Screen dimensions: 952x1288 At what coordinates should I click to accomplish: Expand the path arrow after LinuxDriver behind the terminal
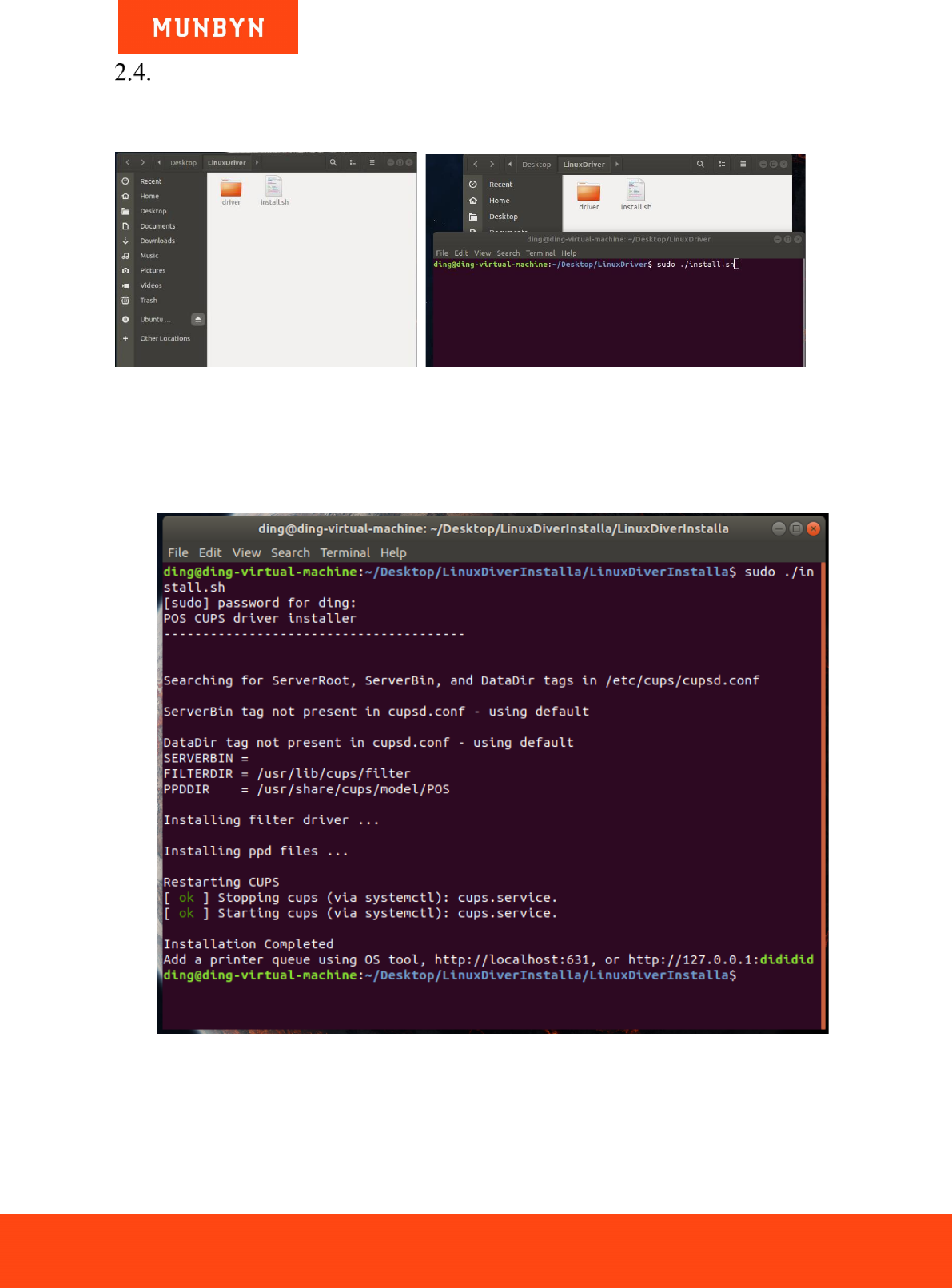(617, 164)
